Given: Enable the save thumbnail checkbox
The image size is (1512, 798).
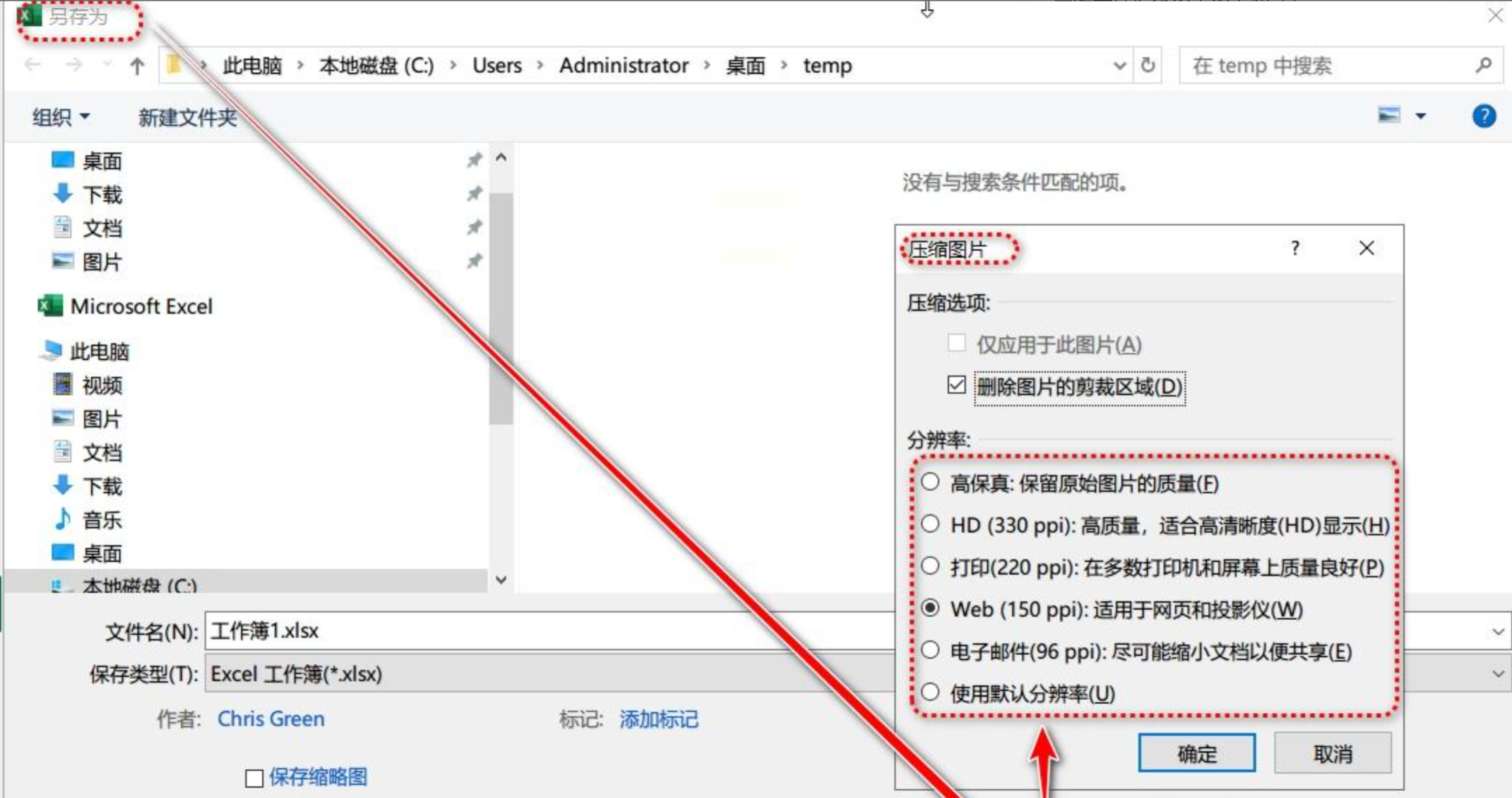Looking at the screenshot, I should click(254, 778).
